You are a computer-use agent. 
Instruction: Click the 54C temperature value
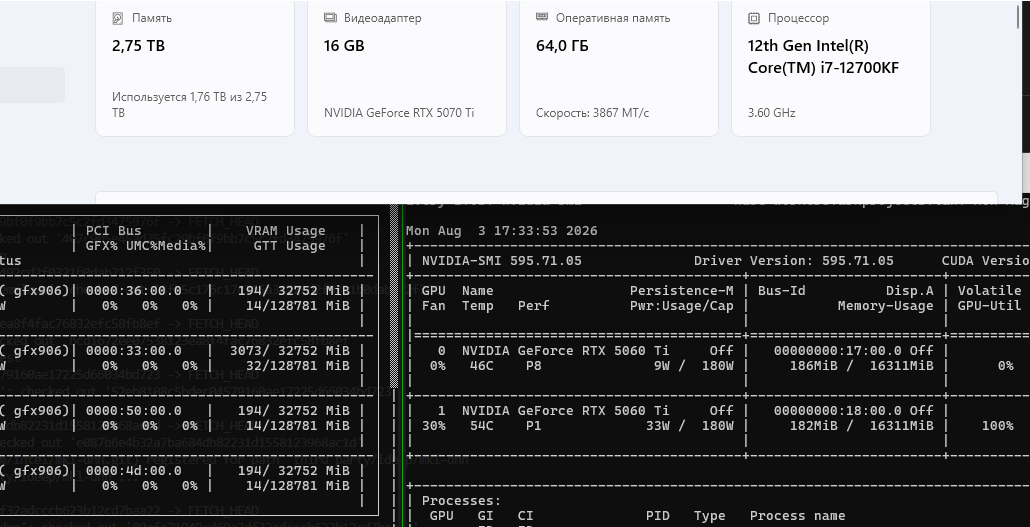pos(481,426)
